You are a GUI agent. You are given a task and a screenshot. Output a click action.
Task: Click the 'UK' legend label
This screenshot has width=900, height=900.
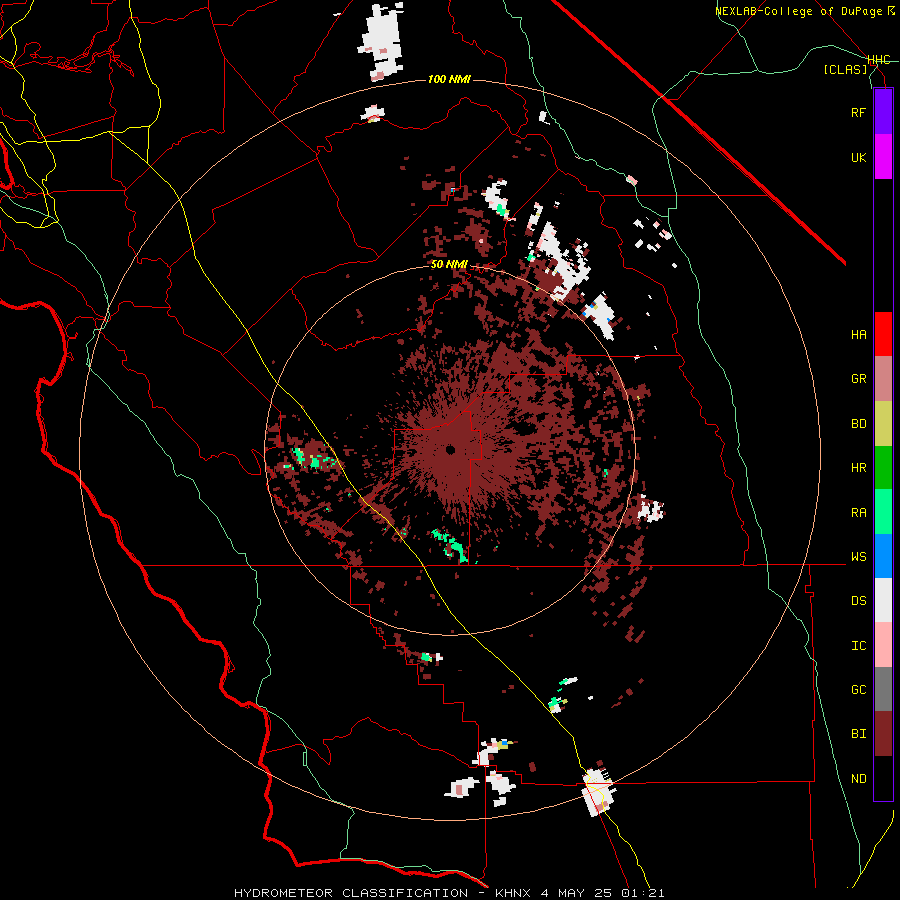(858, 157)
